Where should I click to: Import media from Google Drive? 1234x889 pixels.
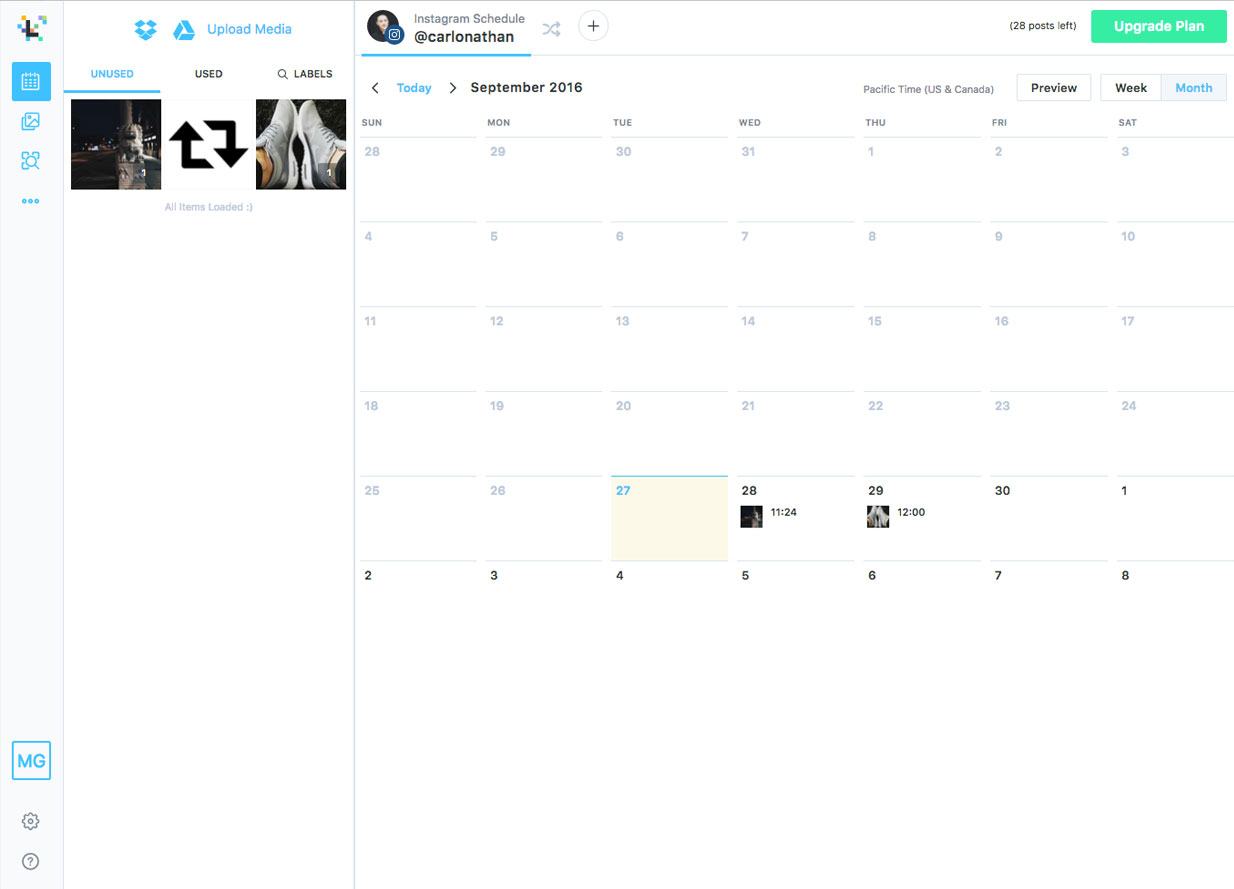coord(184,30)
